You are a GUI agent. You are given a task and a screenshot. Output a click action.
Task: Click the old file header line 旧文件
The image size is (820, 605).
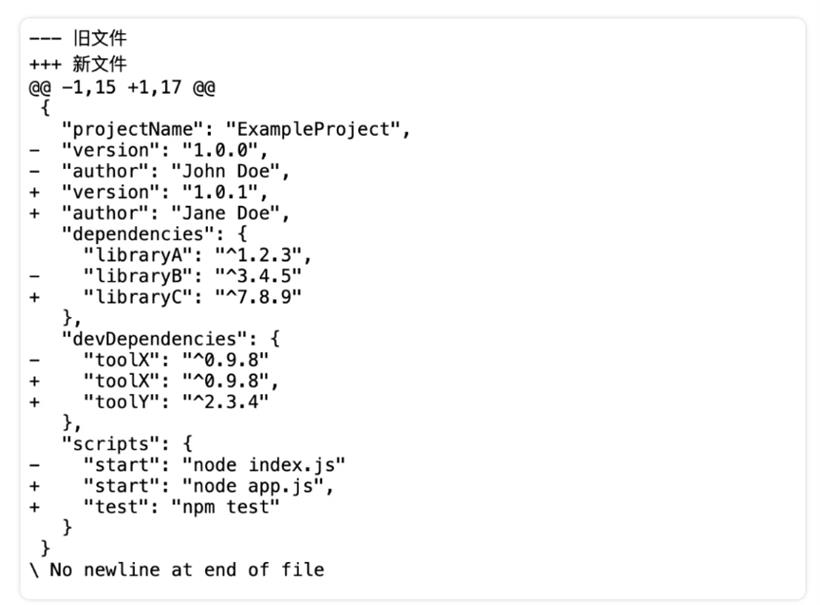[x=78, y=38]
